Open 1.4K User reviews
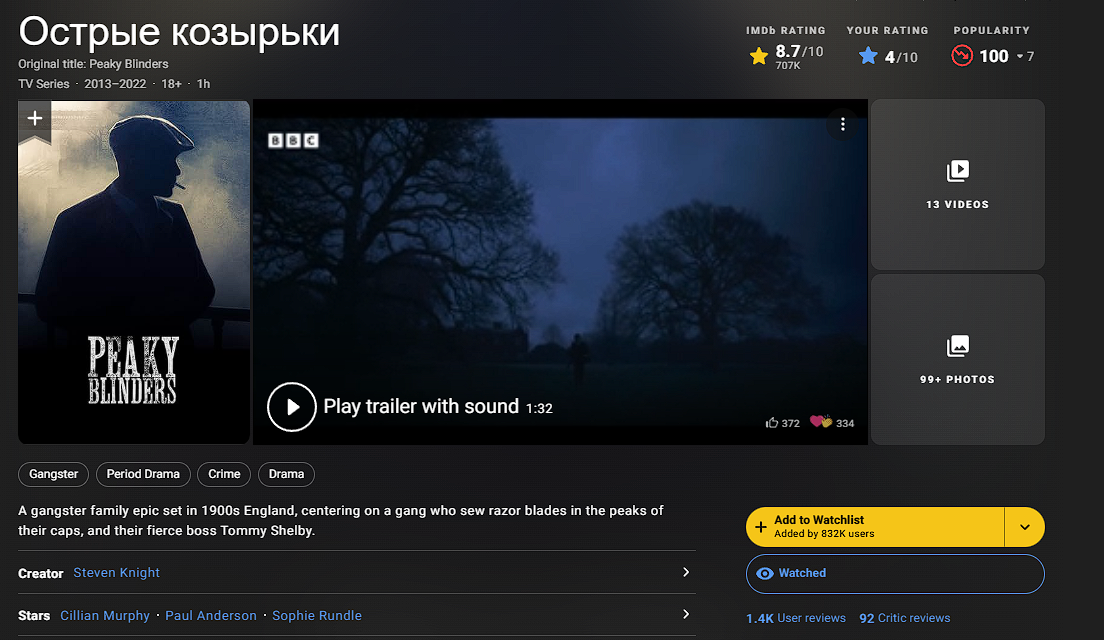 point(796,617)
